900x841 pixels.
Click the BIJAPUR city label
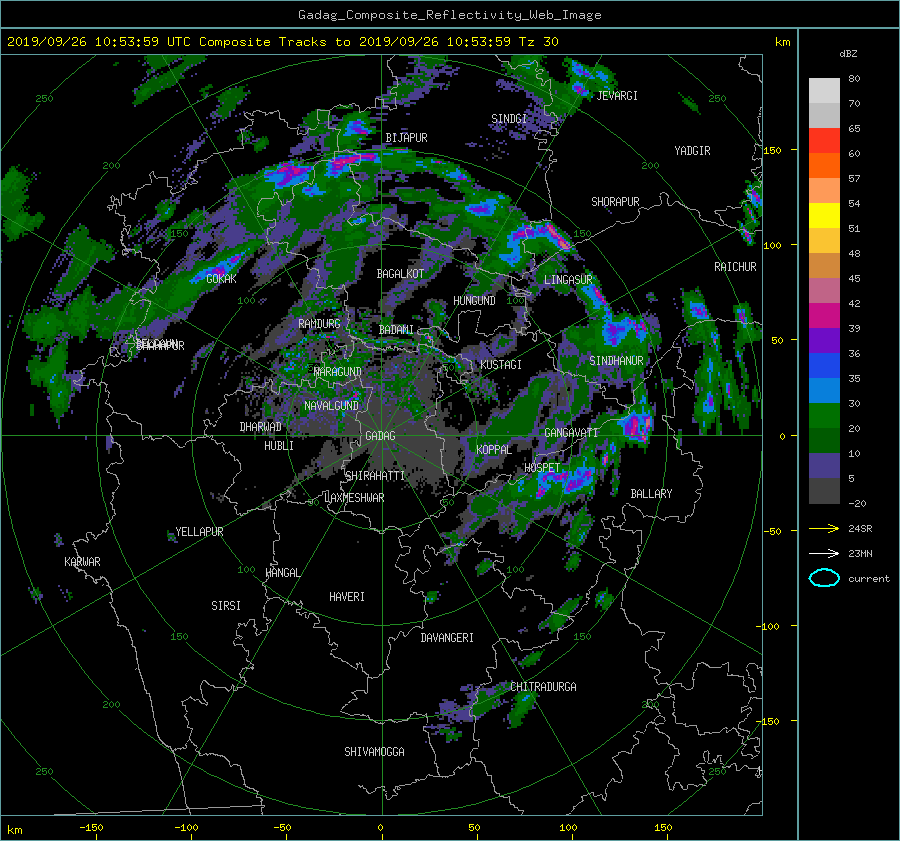point(406,138)
